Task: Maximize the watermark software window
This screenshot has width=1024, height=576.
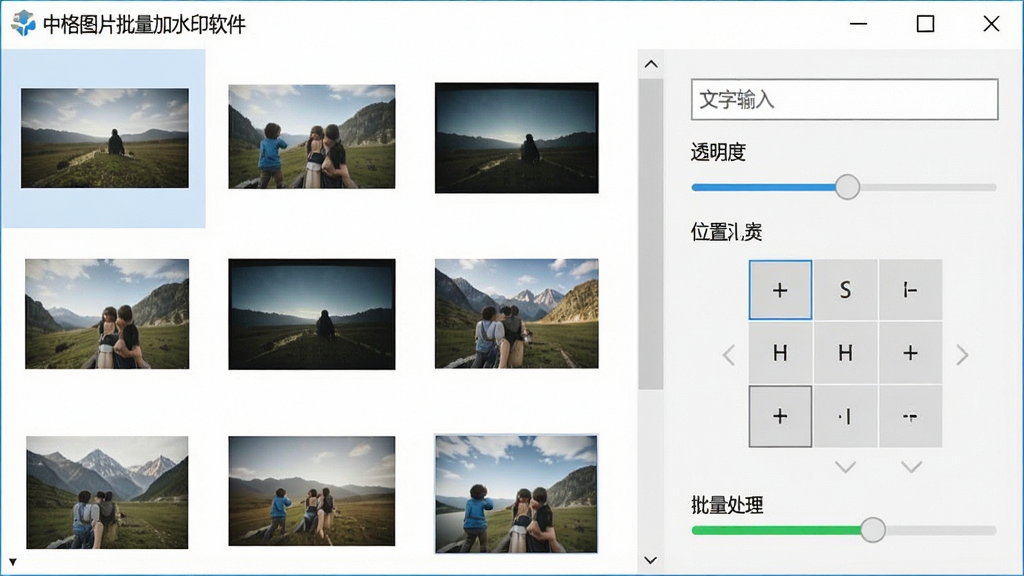Action: (925, 24)
